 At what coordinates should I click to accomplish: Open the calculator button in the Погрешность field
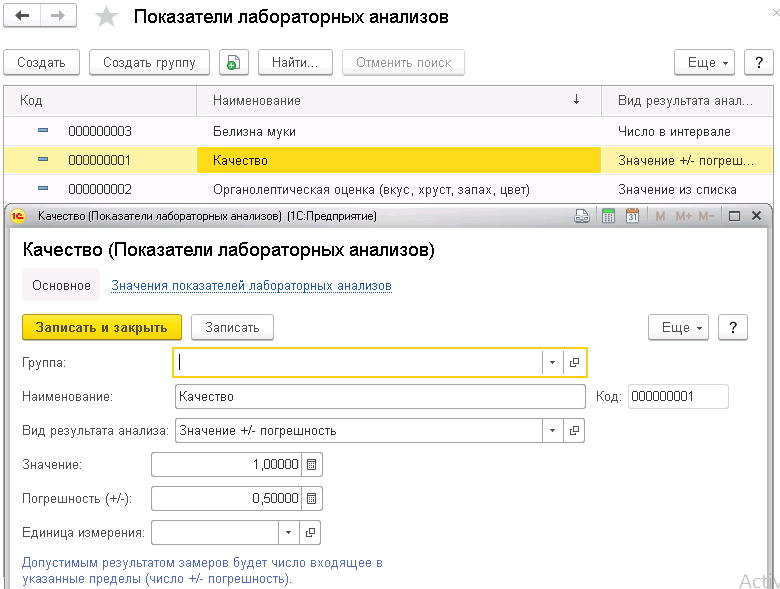tap(311, 498)
